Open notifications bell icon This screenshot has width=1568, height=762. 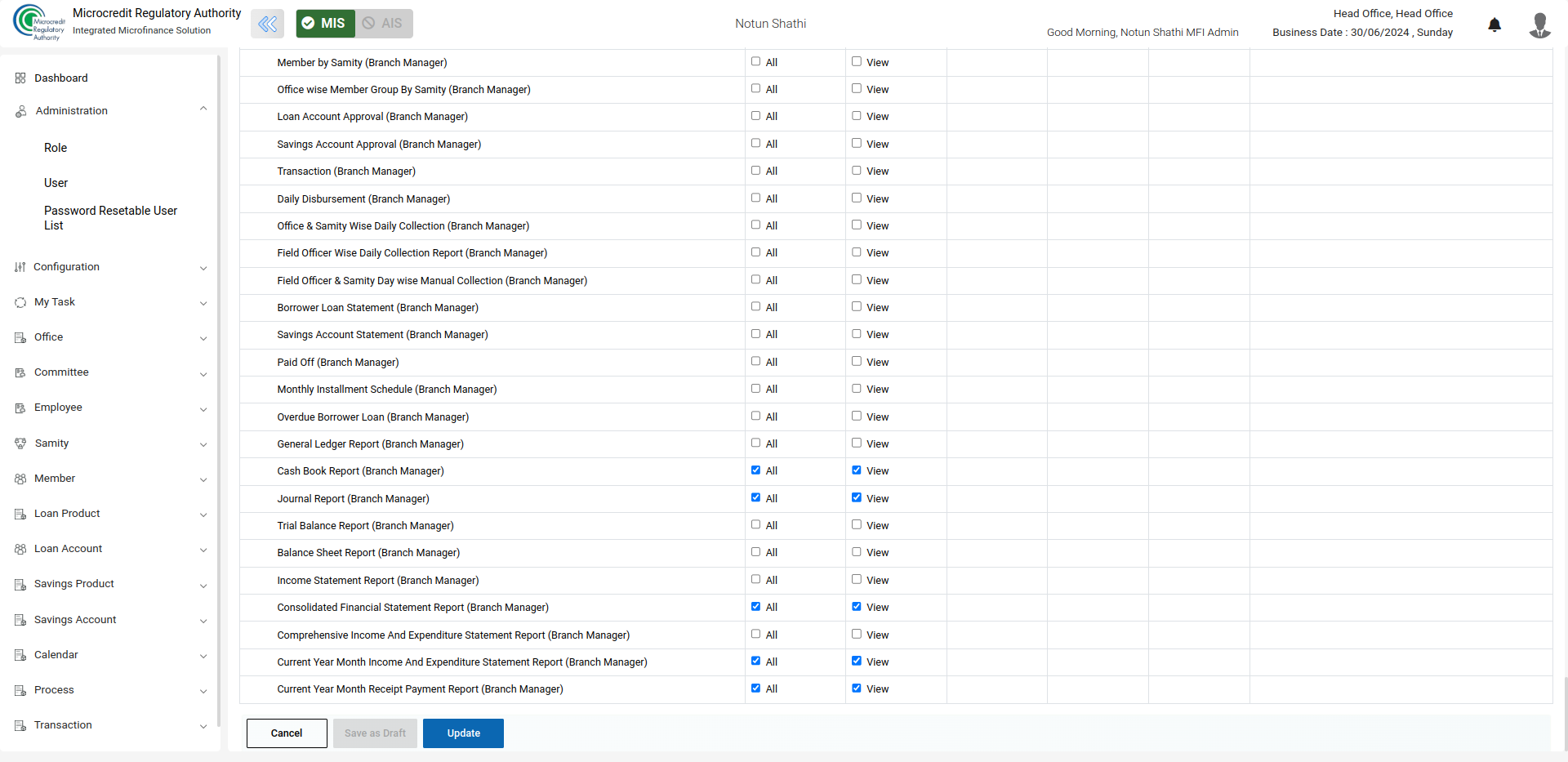tap(1494, 25)
